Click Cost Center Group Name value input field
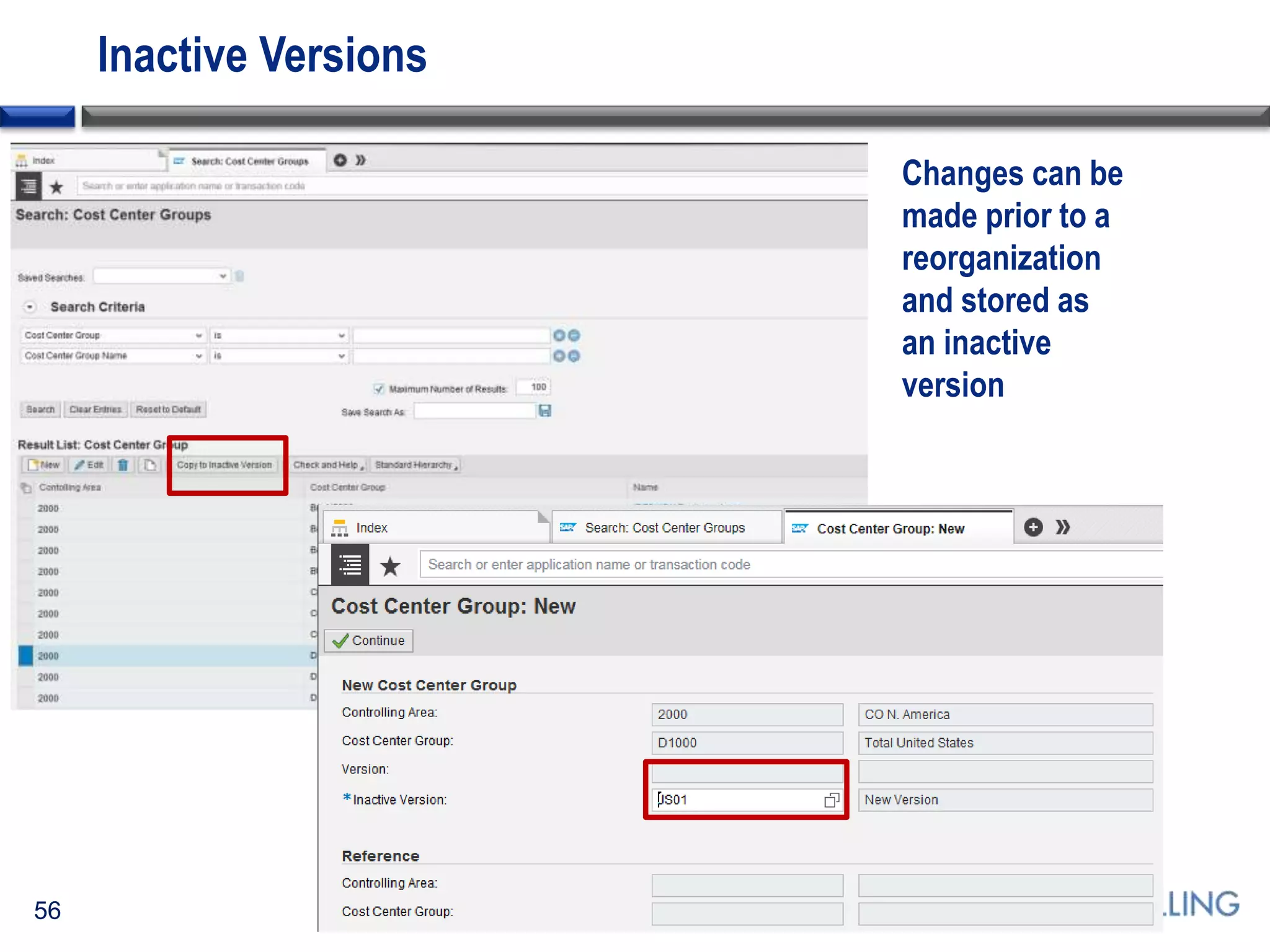The width and height of the screenshot is (1270, 952). (451, 356)
